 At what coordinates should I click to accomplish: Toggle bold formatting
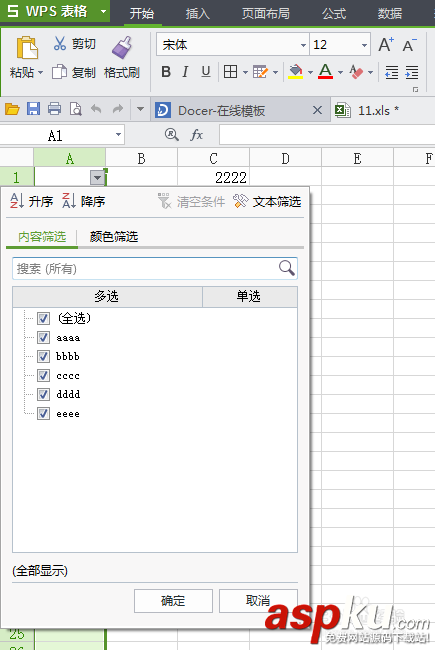(166, 72)
